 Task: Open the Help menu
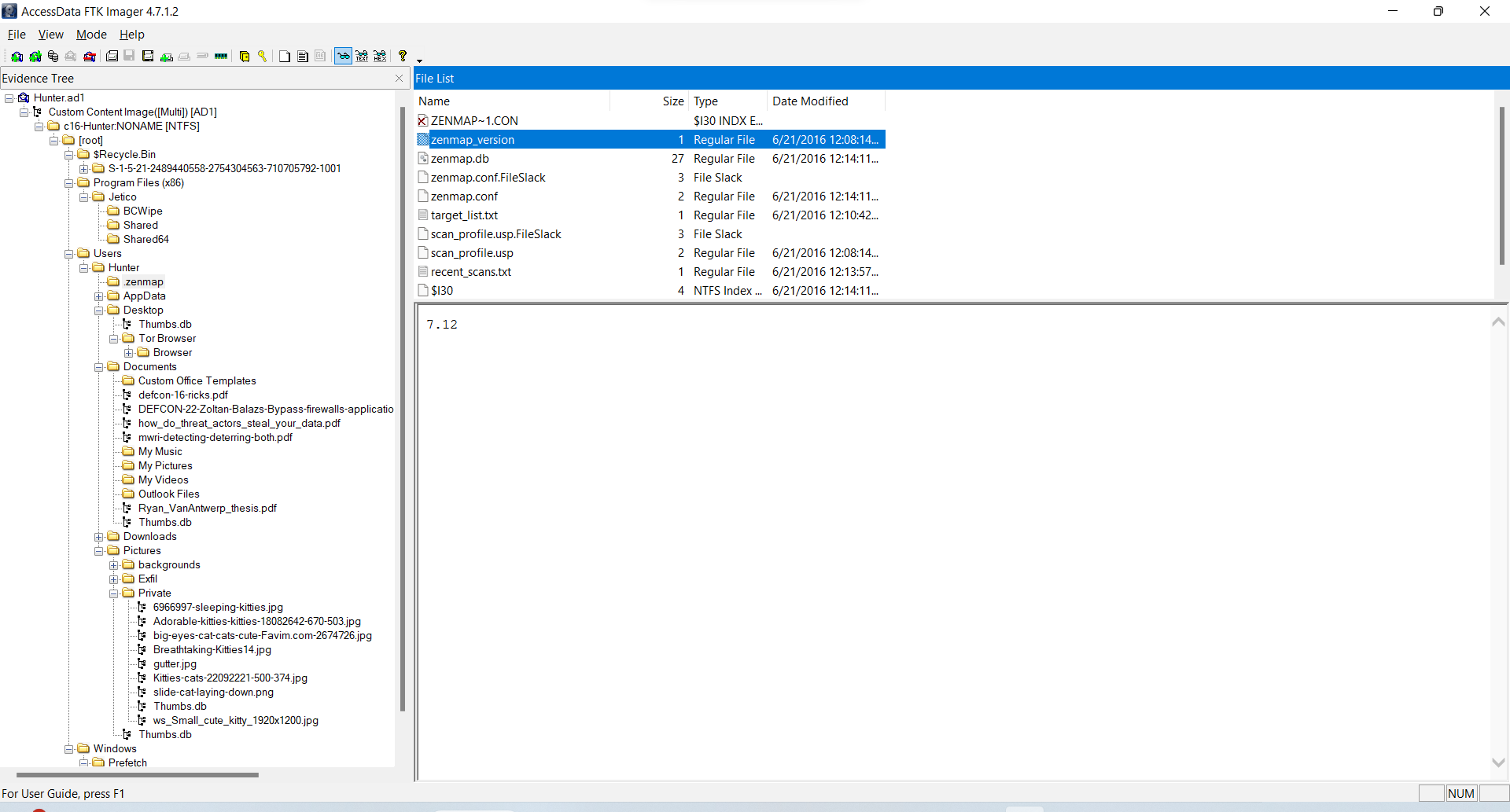click(132, 35)
